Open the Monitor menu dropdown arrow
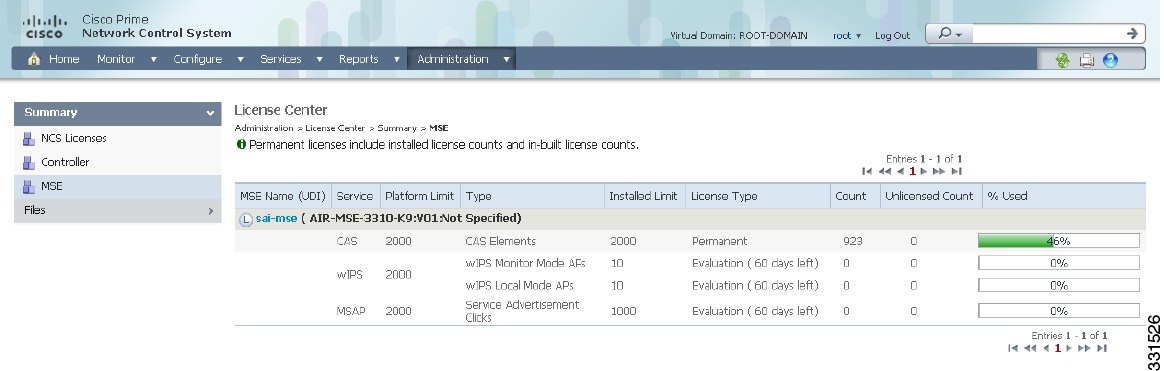This screenshot has width=1164, height=371. click(x=154, y=59)
